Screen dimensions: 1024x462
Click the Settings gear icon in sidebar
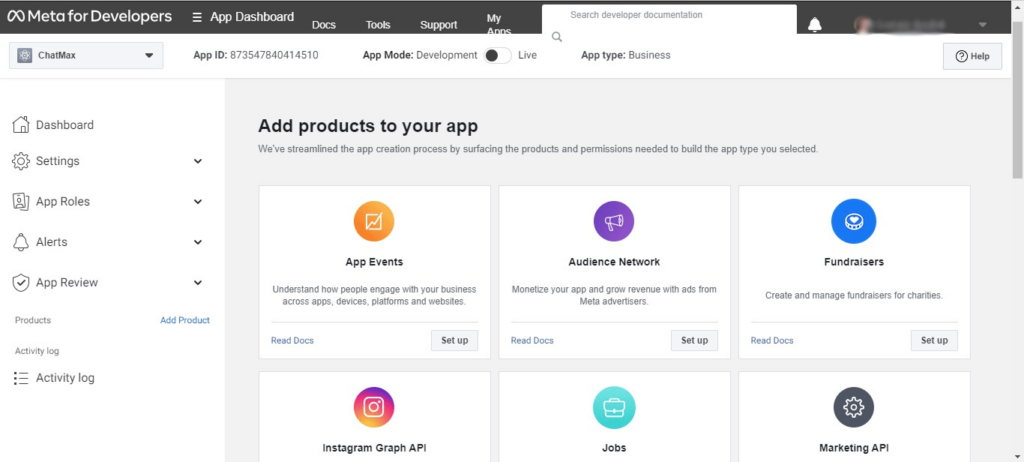(x=21, y=161)
